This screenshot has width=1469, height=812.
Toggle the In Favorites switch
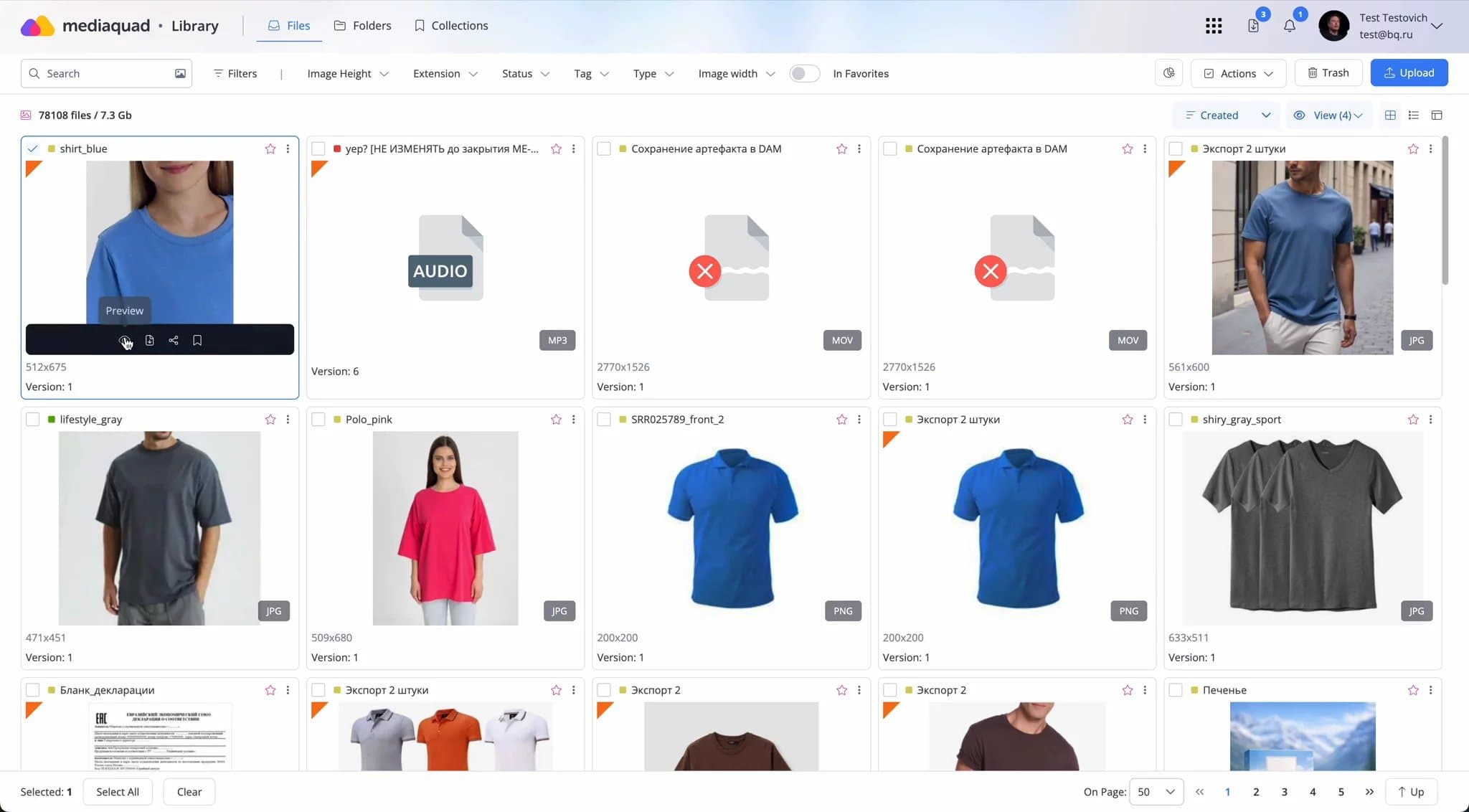(x=804, y=73)
